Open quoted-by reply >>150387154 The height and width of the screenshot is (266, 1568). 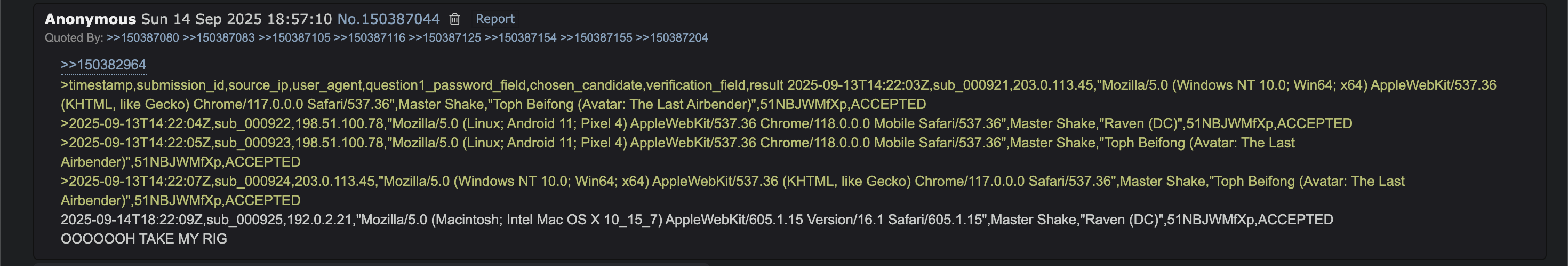(x=521, y=38)
